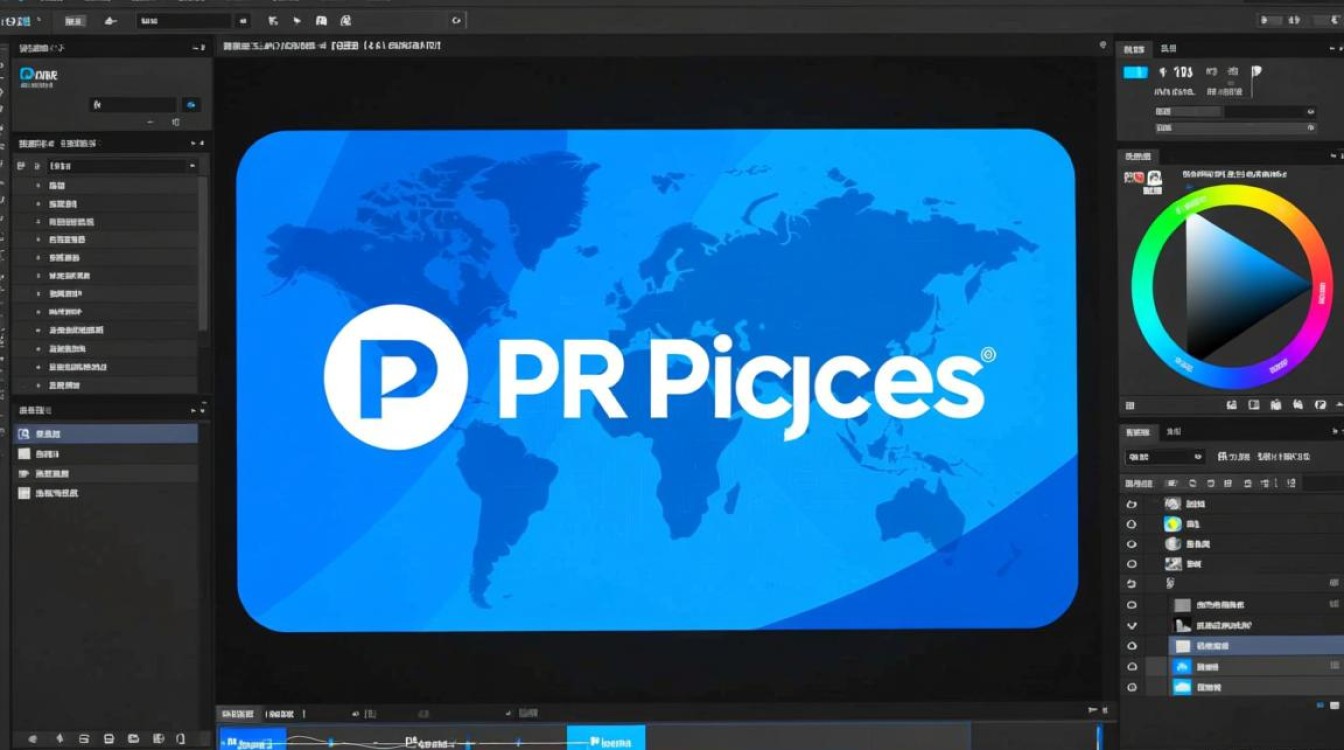Click the blue button beside the left panel input
The image size is (1344, 750).
coord(191,104)
